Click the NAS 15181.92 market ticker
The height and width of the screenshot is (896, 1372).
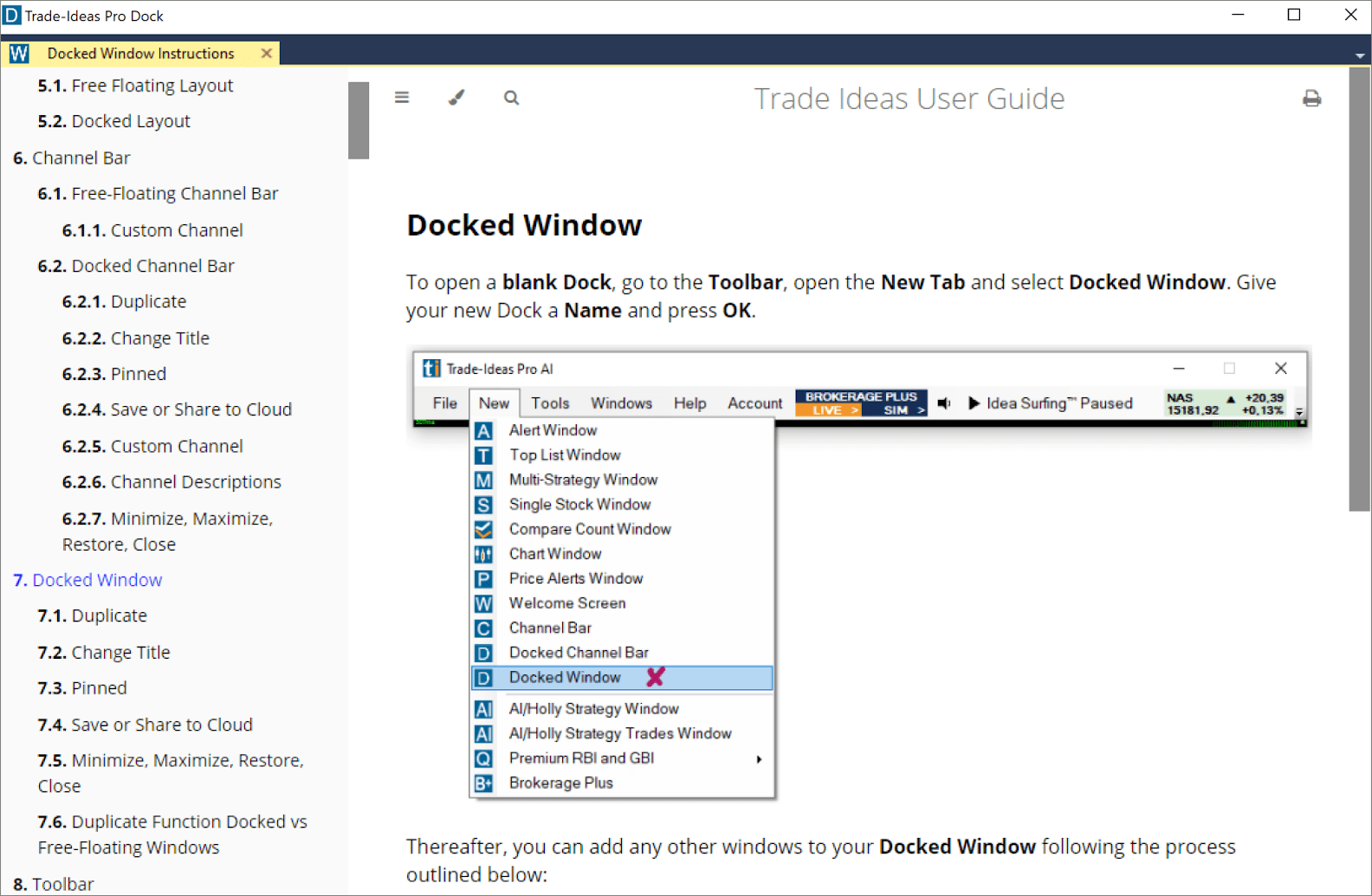pos(1225,403)
